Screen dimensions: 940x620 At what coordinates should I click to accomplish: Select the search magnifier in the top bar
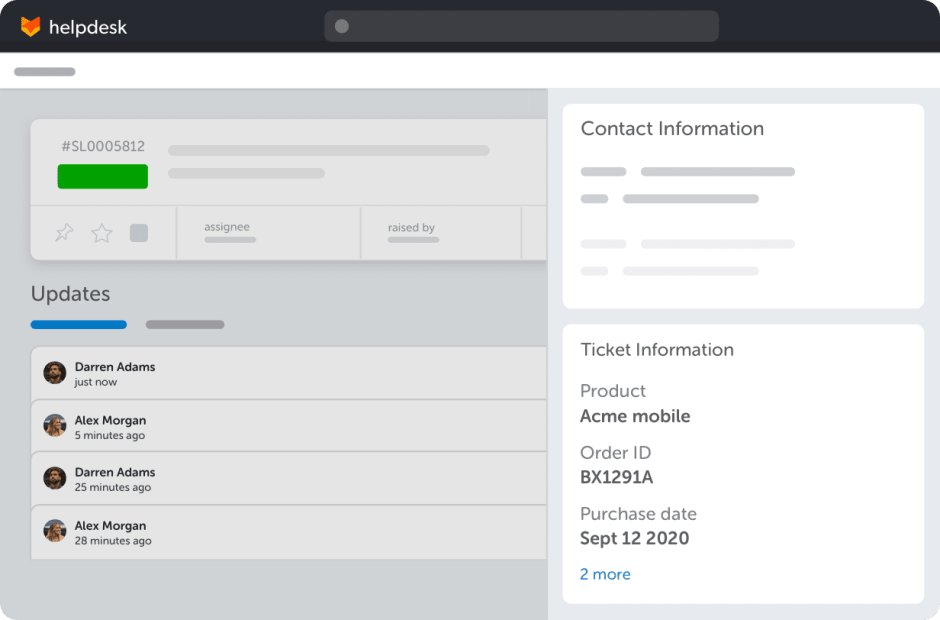[341, 26]
